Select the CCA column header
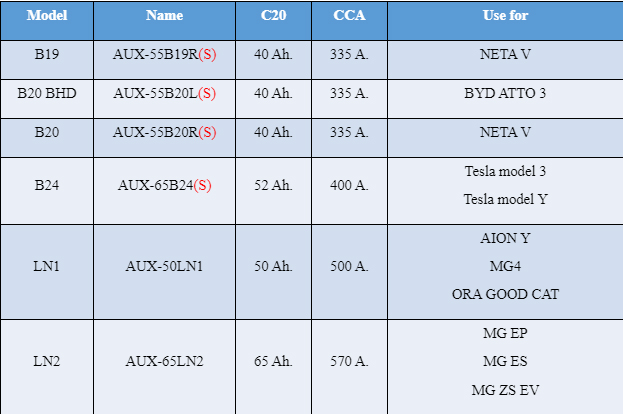The width and height of the screenshot is (623, 414). tap(349, 20)
